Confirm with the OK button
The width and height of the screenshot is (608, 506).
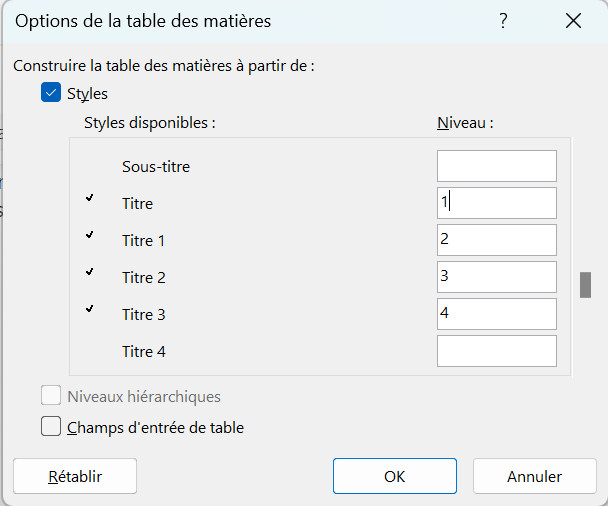(395, 477)
